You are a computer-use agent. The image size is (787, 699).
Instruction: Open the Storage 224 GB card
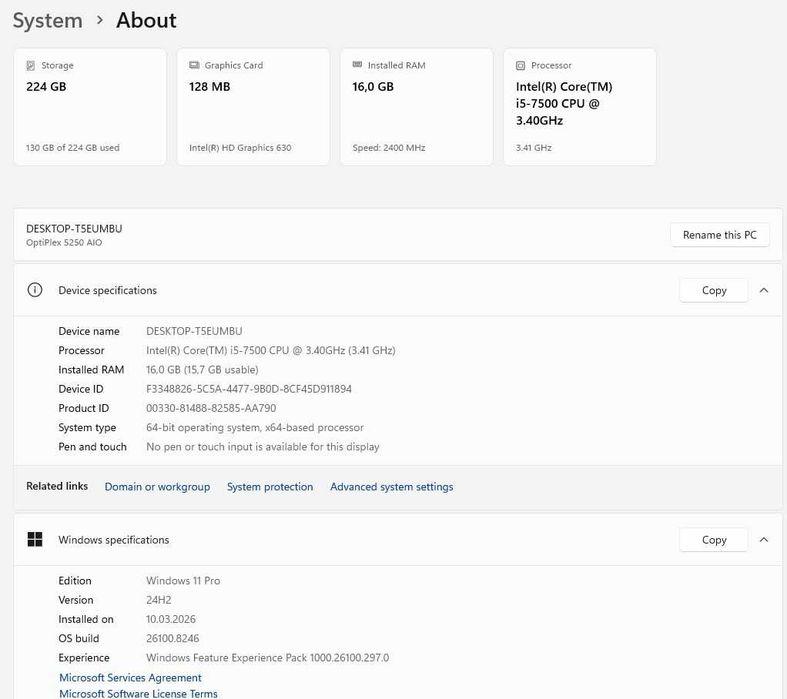(90, 107)
